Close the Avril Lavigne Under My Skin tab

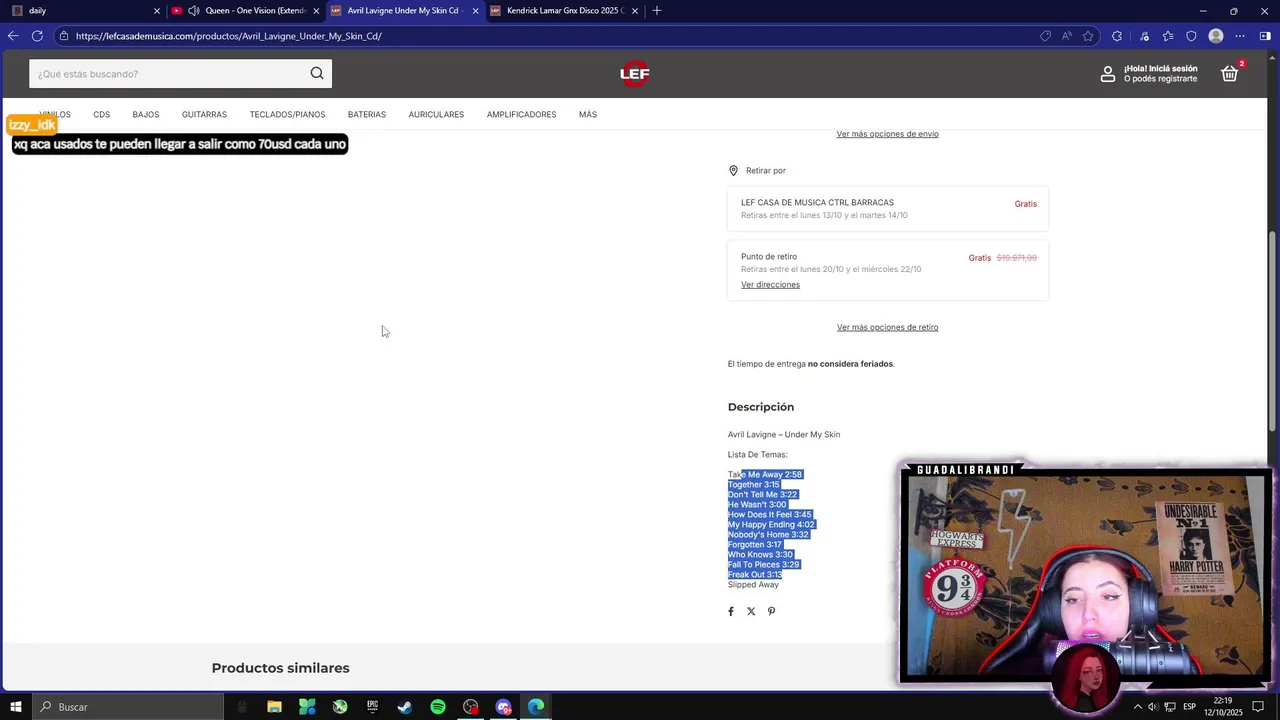click(x=475, y=11)
